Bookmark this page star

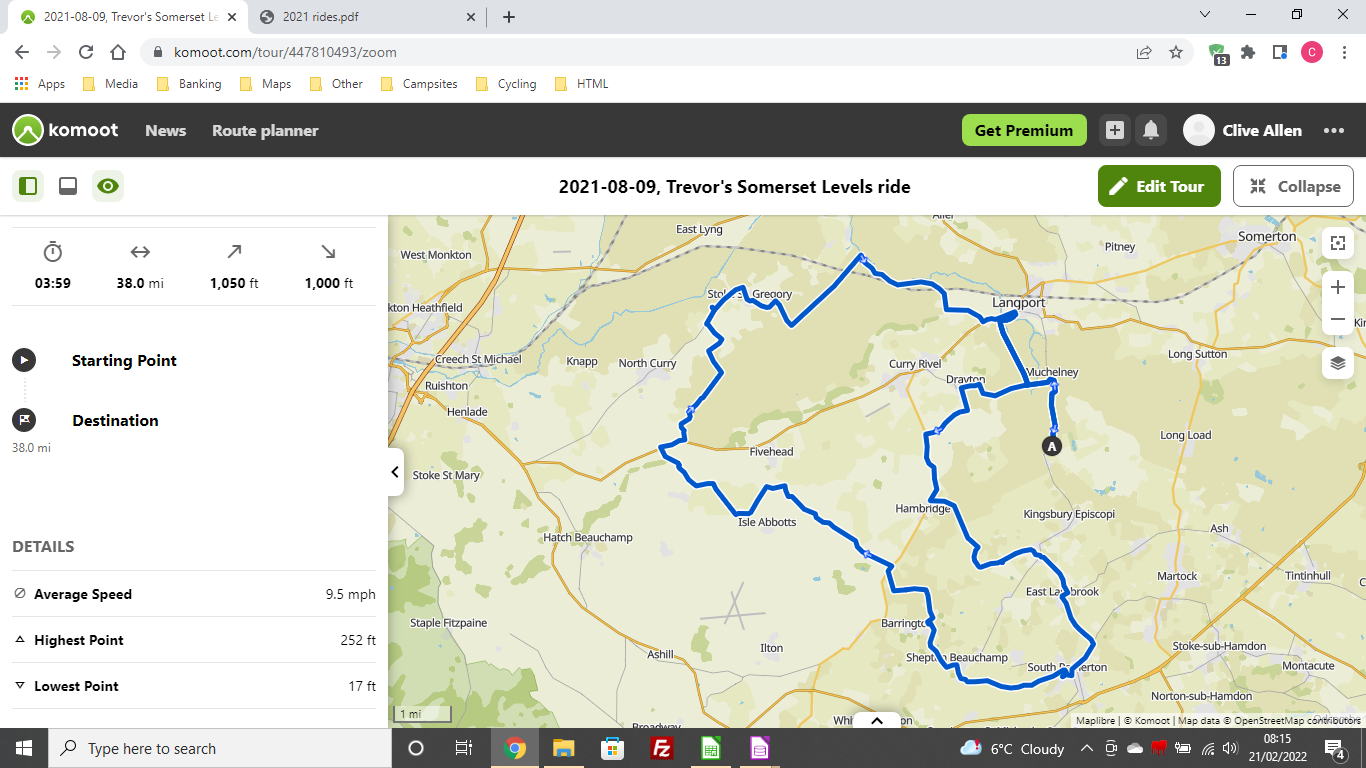1176,52
